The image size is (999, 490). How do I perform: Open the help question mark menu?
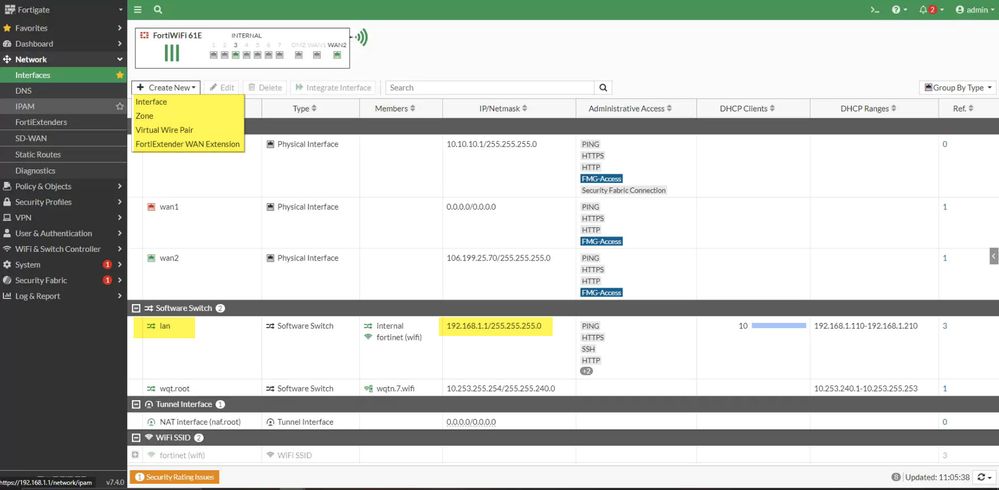coord(900,10)
